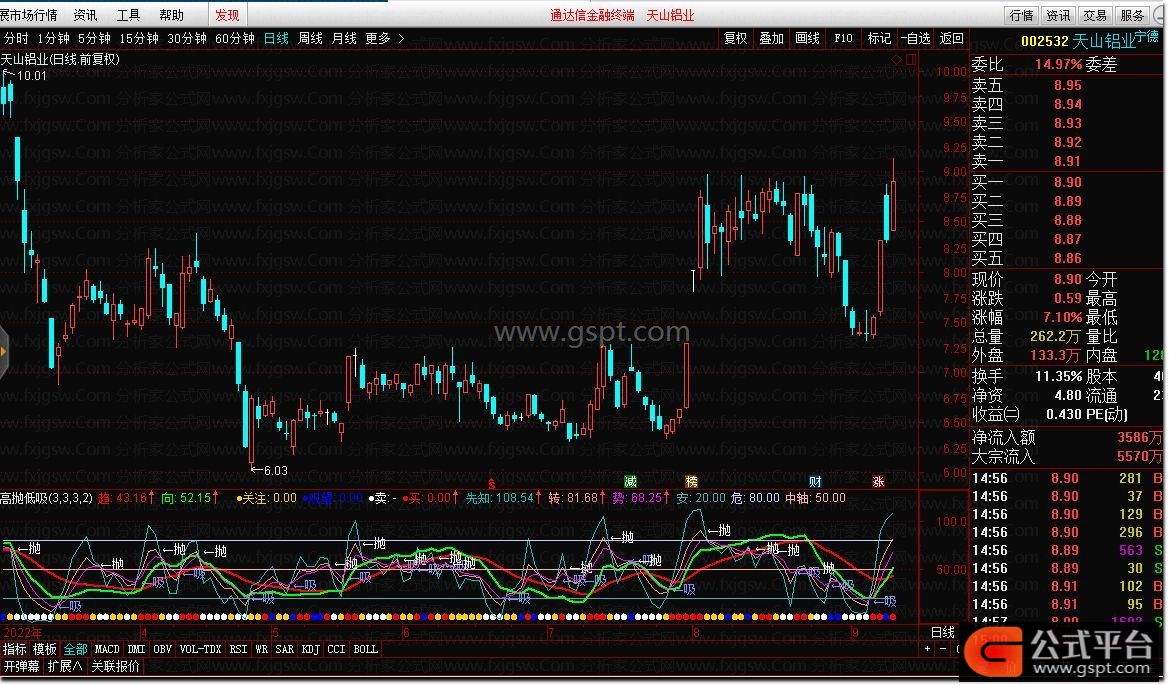The height and width of the screenshot is (685, 1169).
Task: Open the F10 company info
Action: tap(843, 38)
